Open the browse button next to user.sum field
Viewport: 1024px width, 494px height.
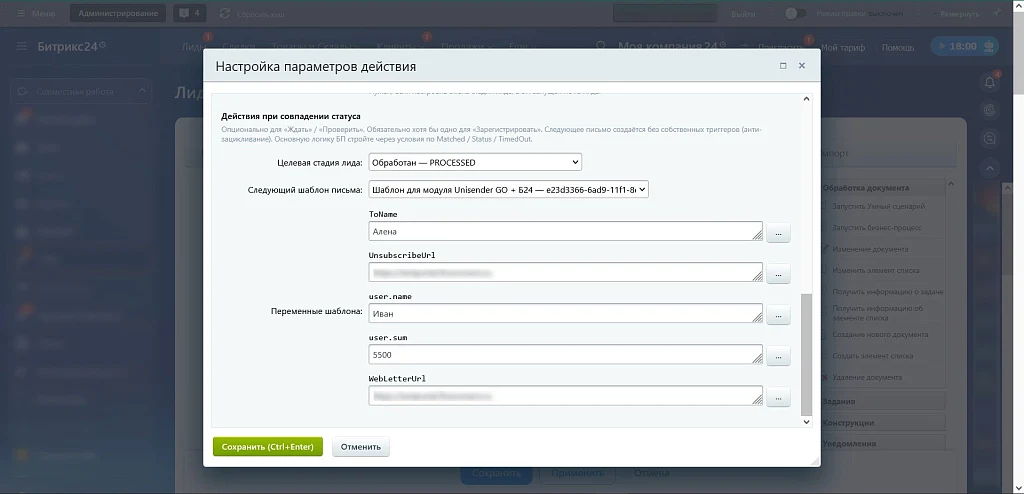pos(778,356)
